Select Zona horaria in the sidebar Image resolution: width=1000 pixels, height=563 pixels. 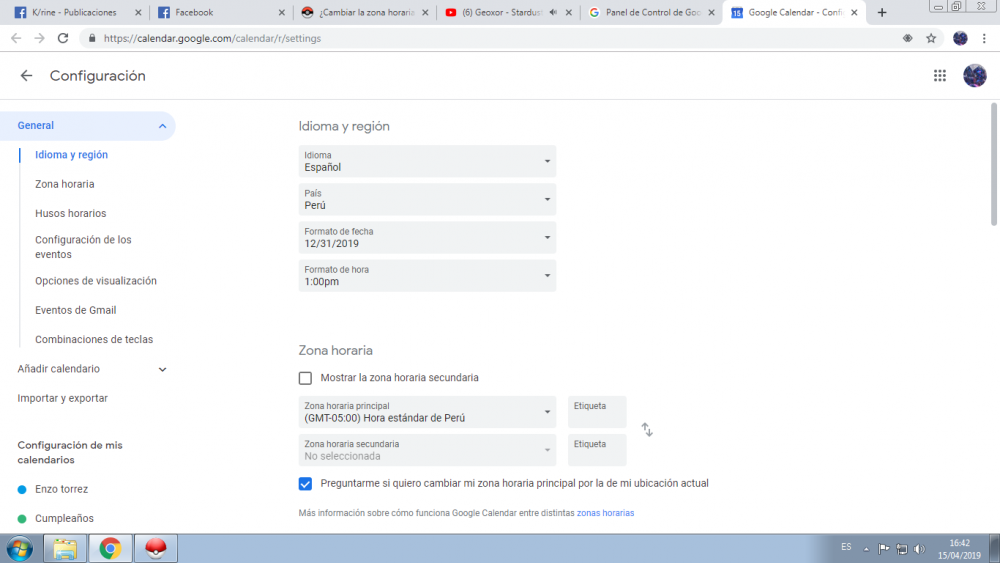pos(65,184)
